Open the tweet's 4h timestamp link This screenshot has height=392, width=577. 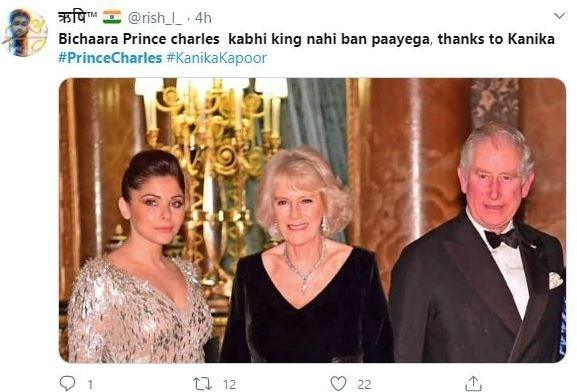pos(203,18)
